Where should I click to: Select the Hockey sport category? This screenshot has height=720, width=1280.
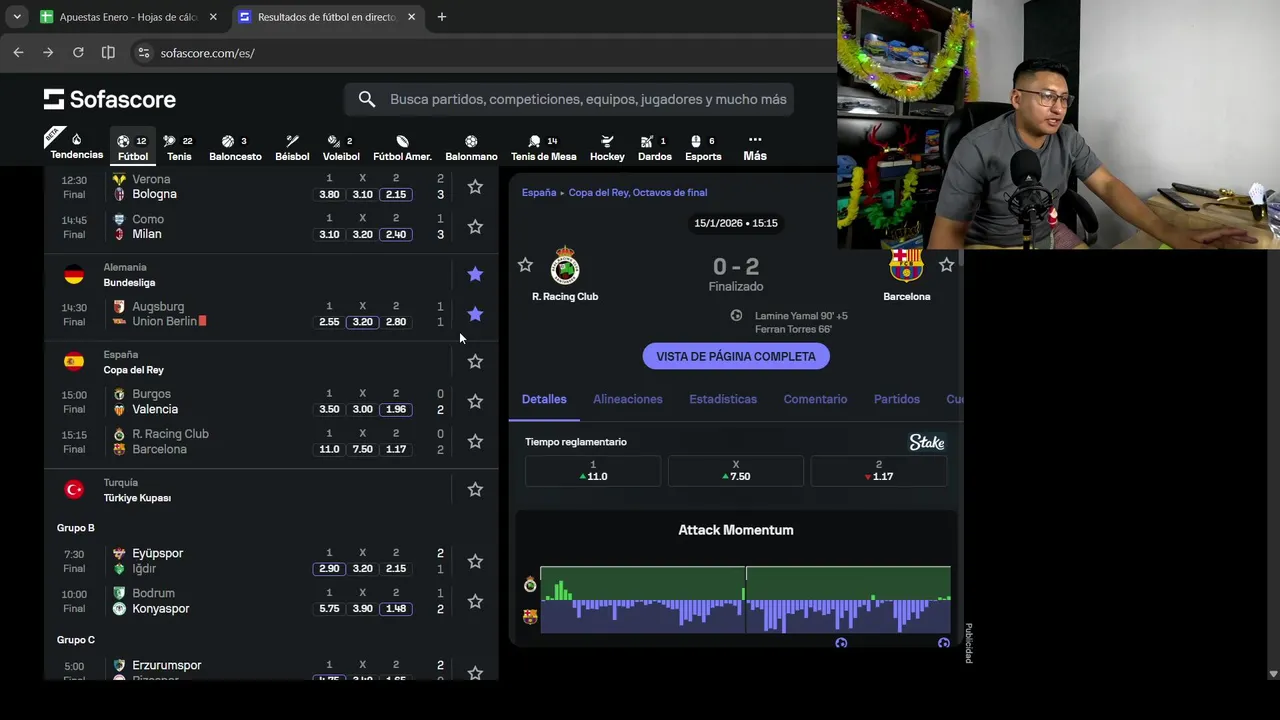607,148
